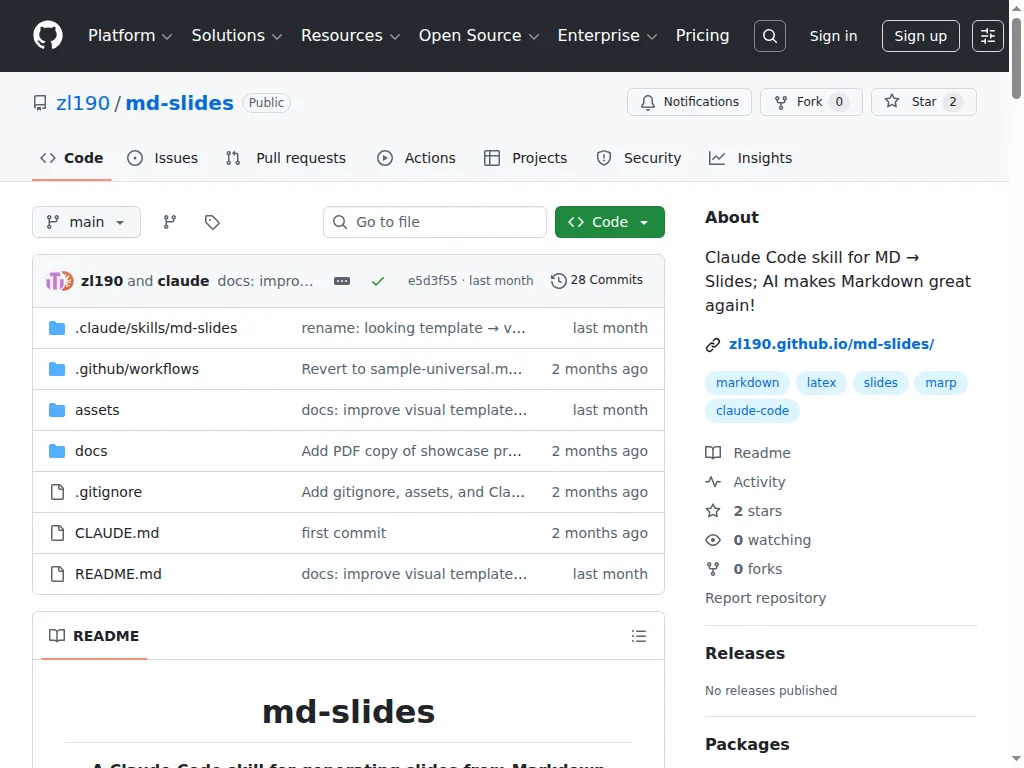Click the history clock icon by 28 Commits
1024x768 pixels.
click(x=558, y=281)
